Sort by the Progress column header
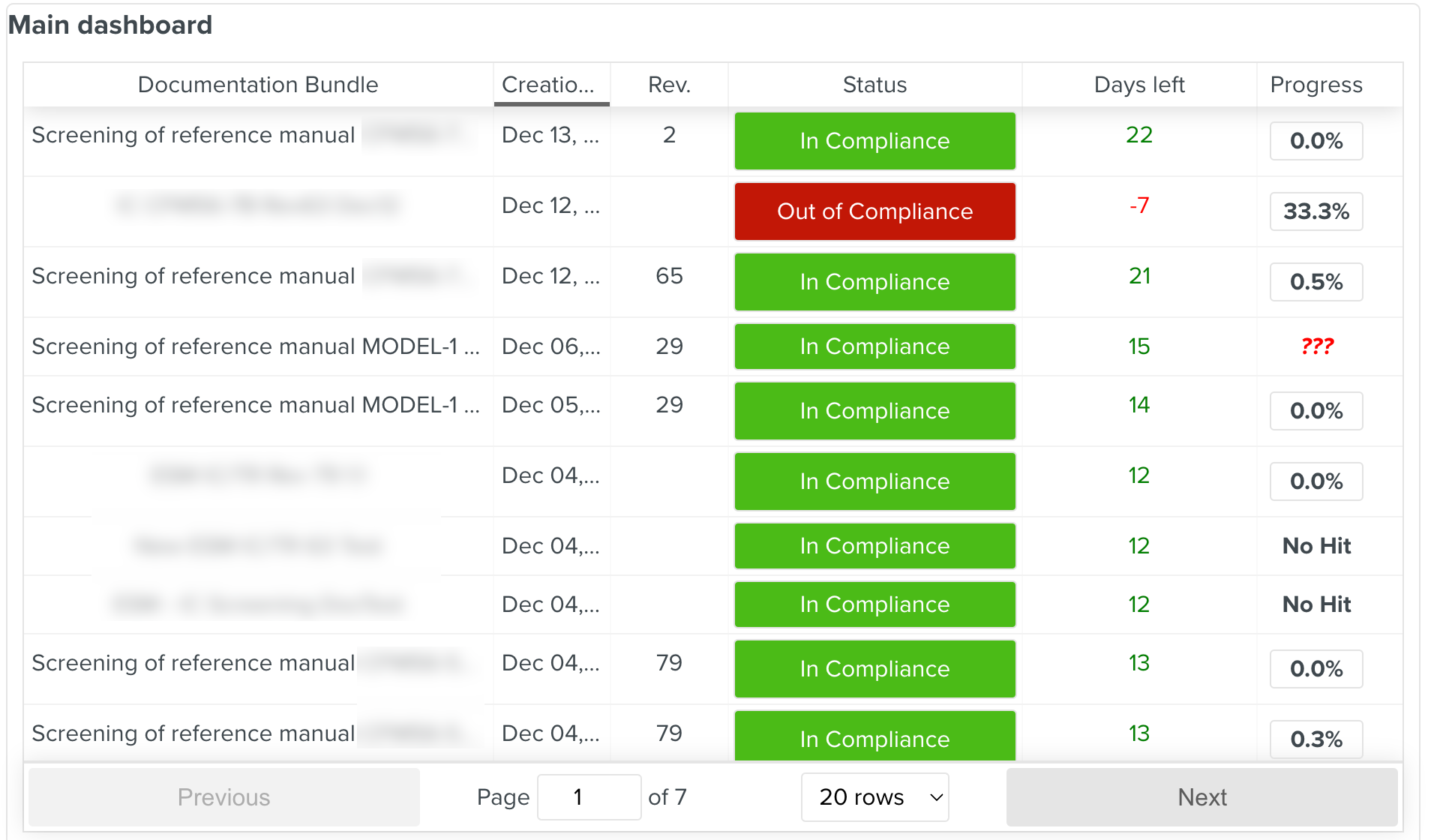 [1315, 85]
